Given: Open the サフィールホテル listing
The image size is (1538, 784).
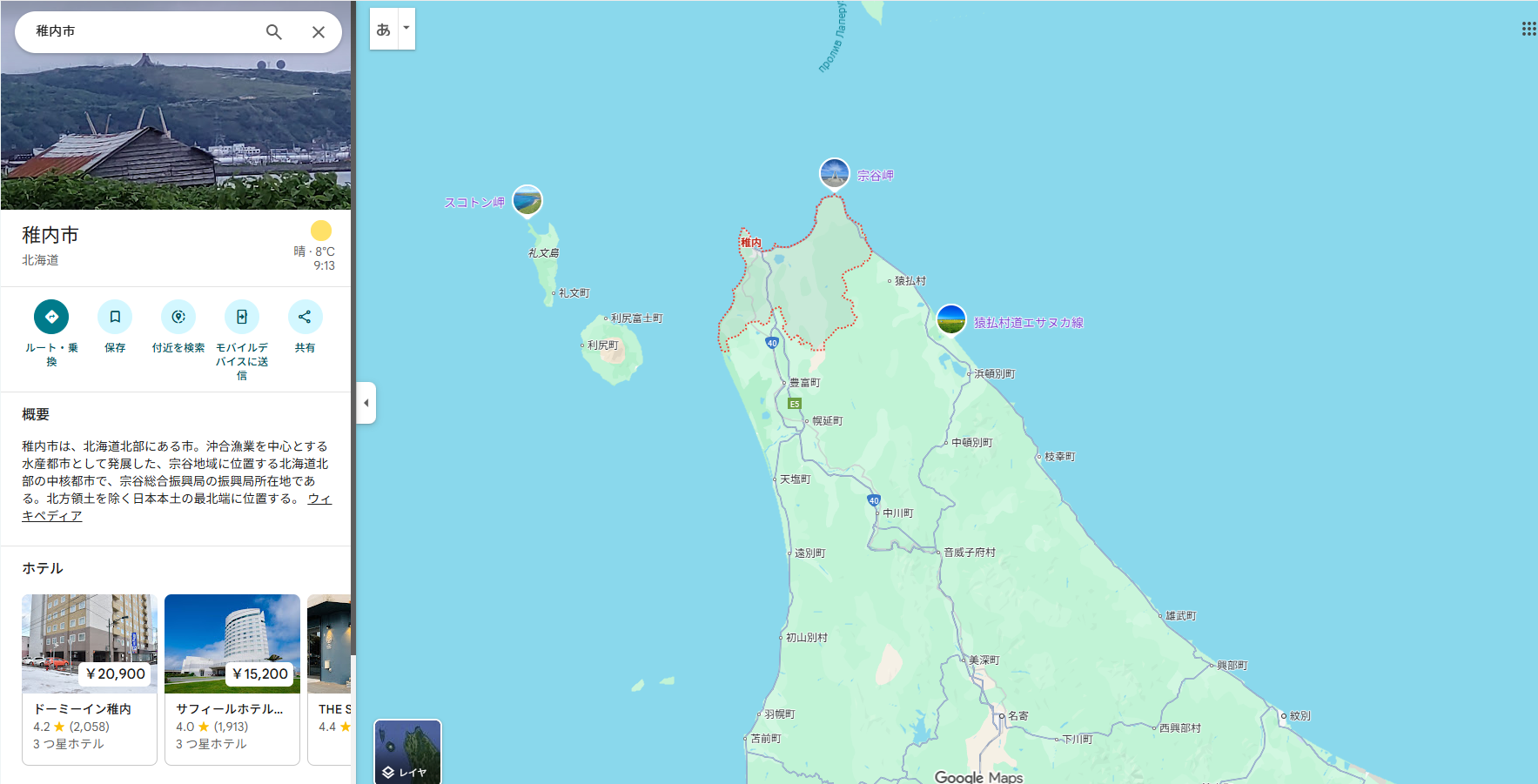Looking at the screenshot, I should (232, 679).
